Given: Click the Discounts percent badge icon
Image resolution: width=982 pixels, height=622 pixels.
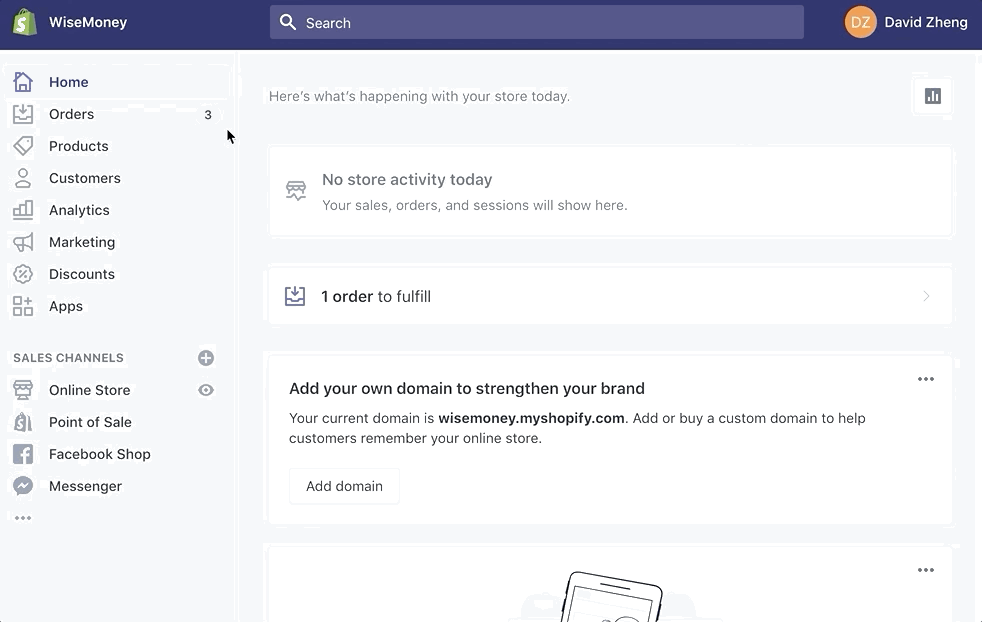Looking at the screenshot, I should point(23,274).
